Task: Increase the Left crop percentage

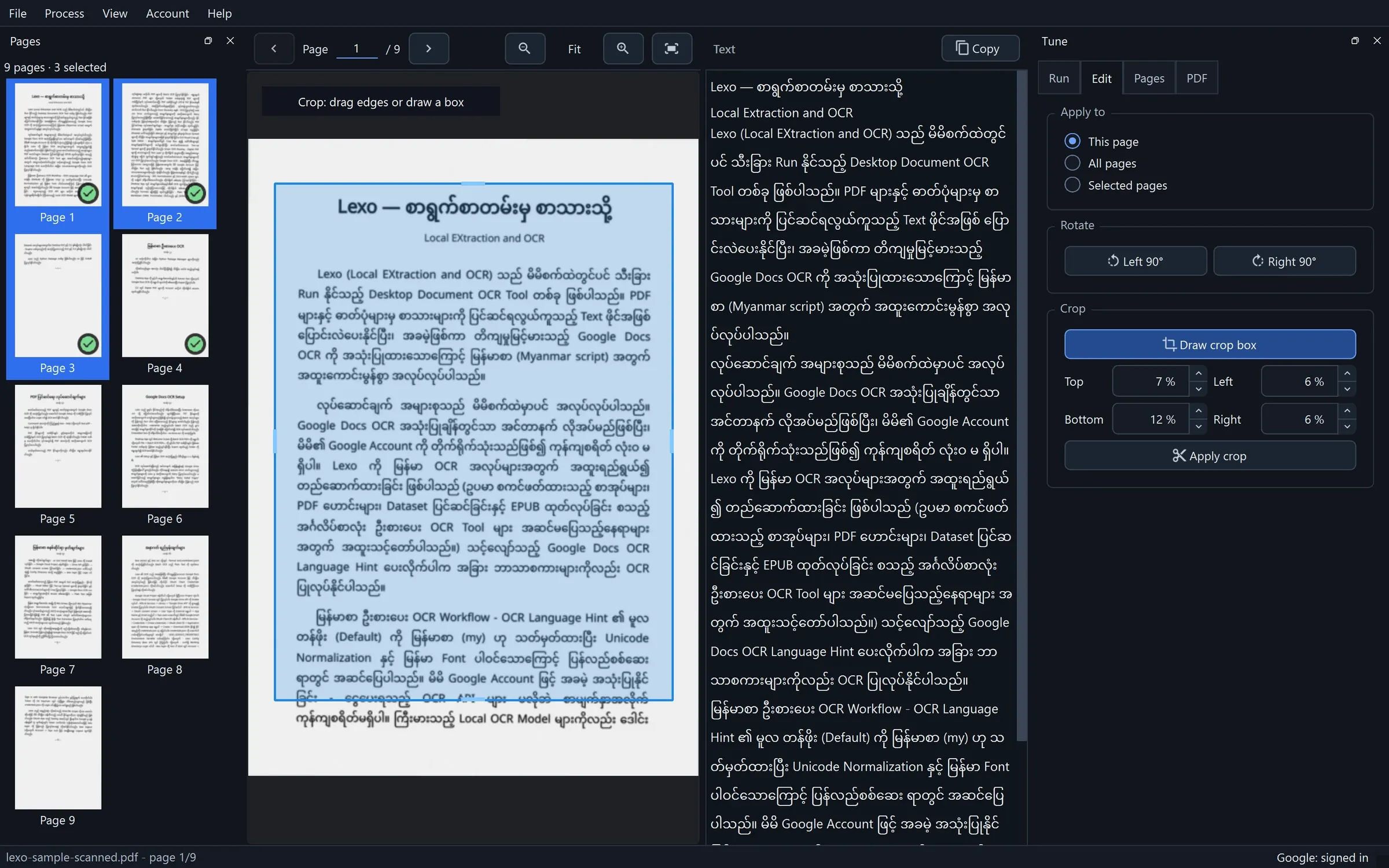Action: pos(1347,373)
